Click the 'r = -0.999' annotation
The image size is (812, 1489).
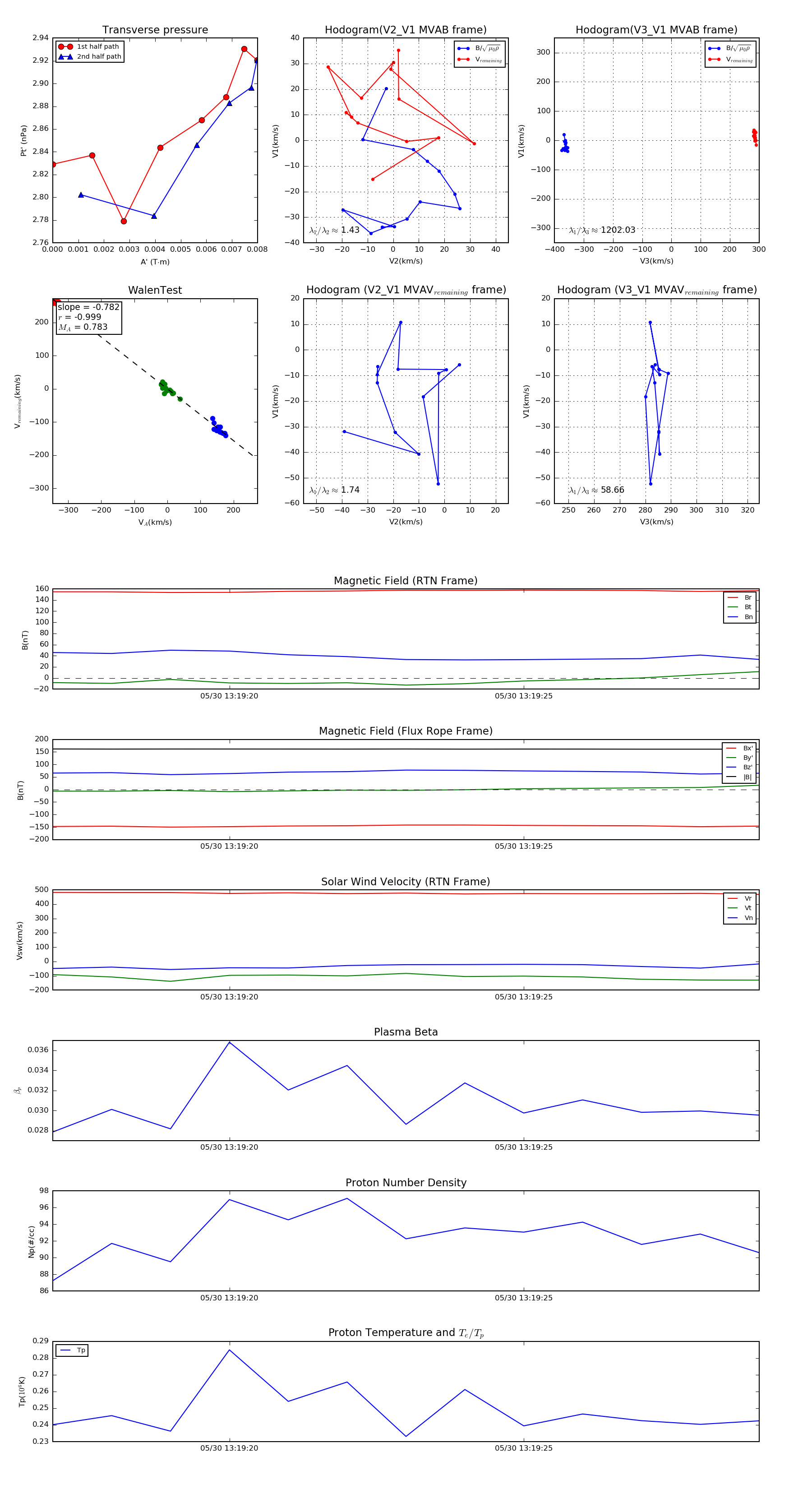(x=80, y=317)
